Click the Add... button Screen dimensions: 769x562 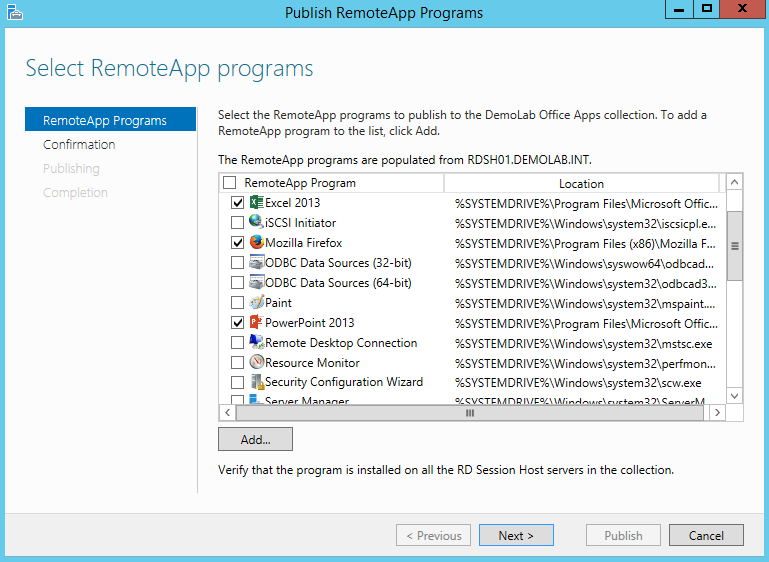tap(255, 439)
